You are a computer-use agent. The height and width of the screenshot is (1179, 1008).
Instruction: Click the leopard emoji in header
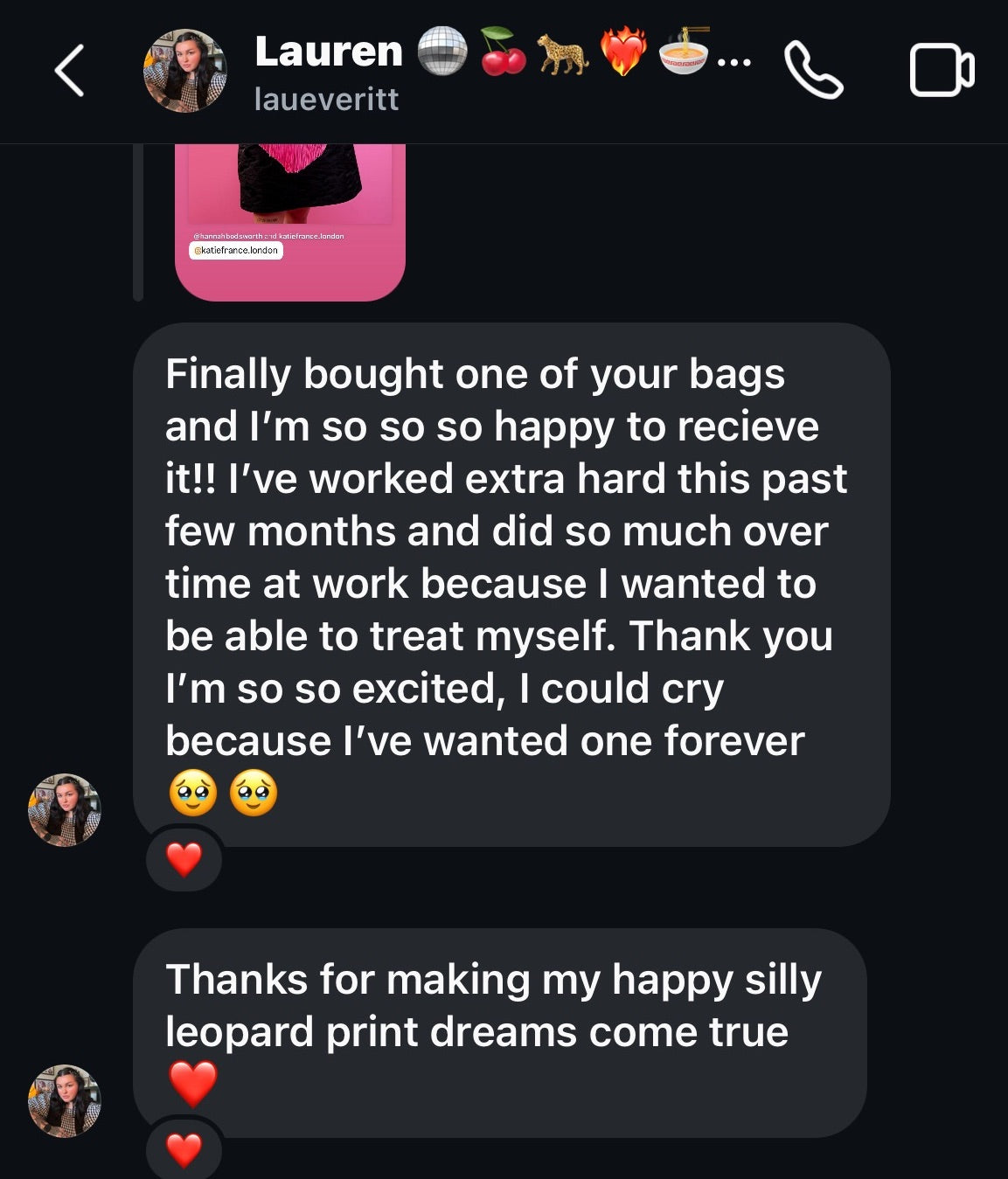tap(562, 52)
